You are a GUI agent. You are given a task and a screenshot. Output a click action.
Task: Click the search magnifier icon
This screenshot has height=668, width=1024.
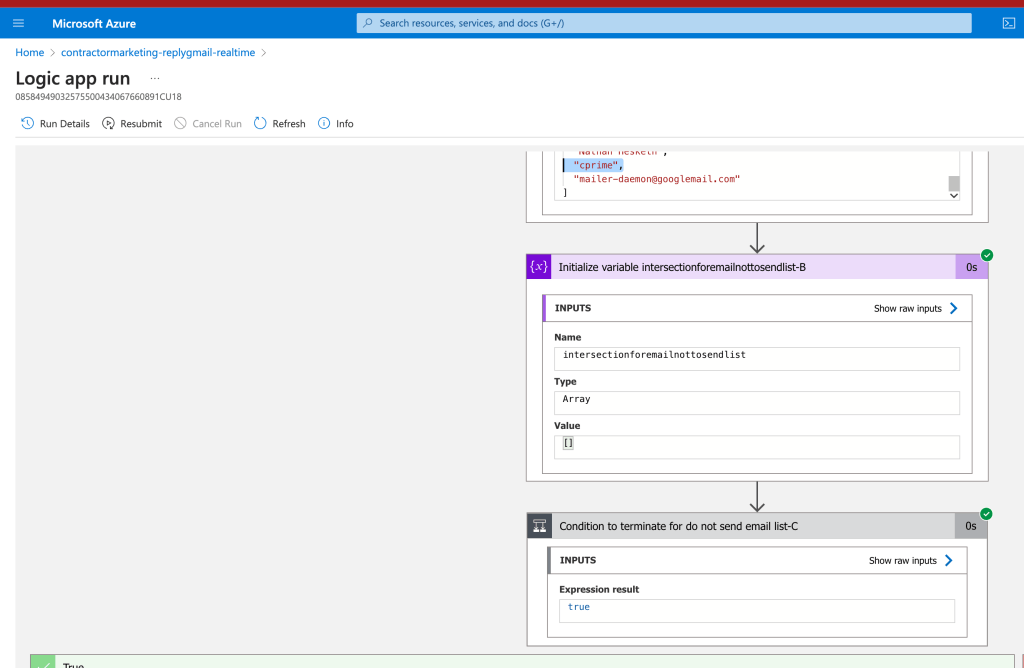(x=368, y=23)
